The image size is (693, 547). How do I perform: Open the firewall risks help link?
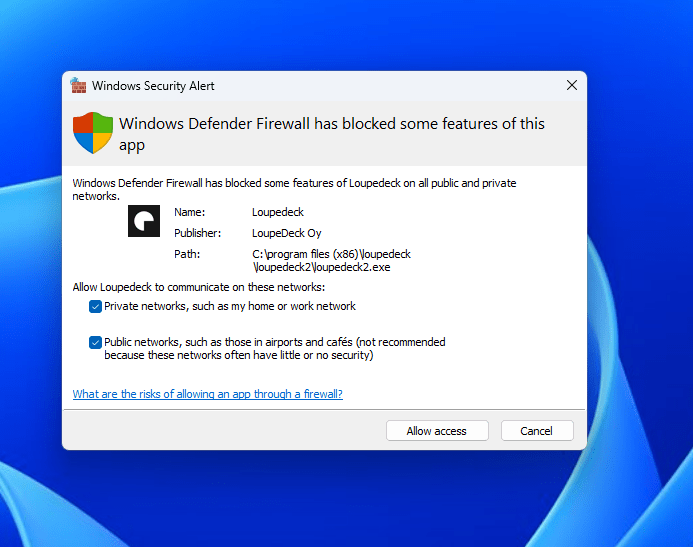pos(207,394)
